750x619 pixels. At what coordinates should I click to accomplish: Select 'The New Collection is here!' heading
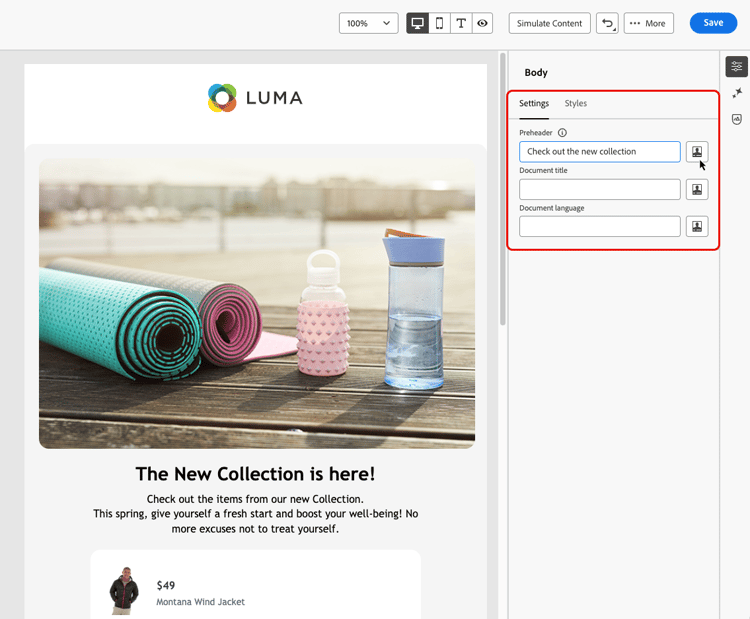point(255,474)
